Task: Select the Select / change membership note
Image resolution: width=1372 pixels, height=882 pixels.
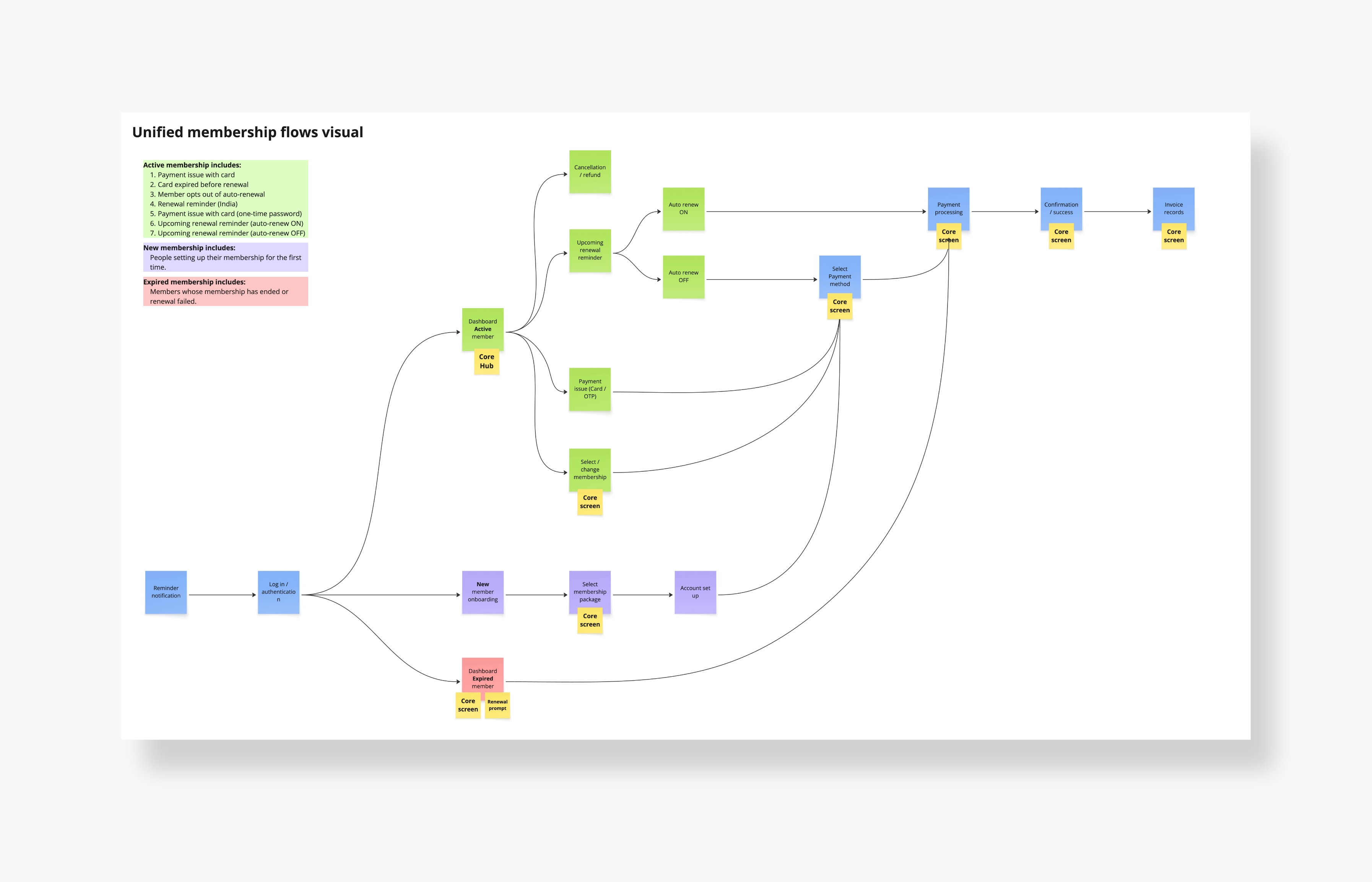Action: (x=590, y=469)
